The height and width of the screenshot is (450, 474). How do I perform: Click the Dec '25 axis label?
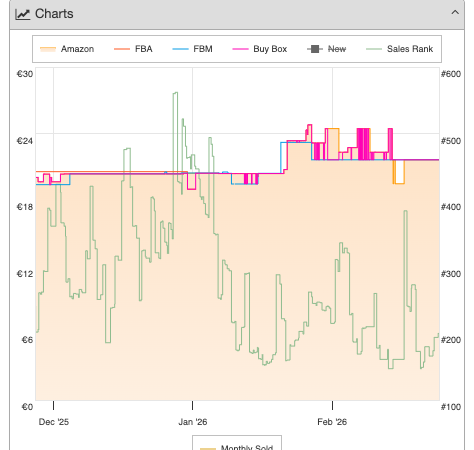coord(54,422)
